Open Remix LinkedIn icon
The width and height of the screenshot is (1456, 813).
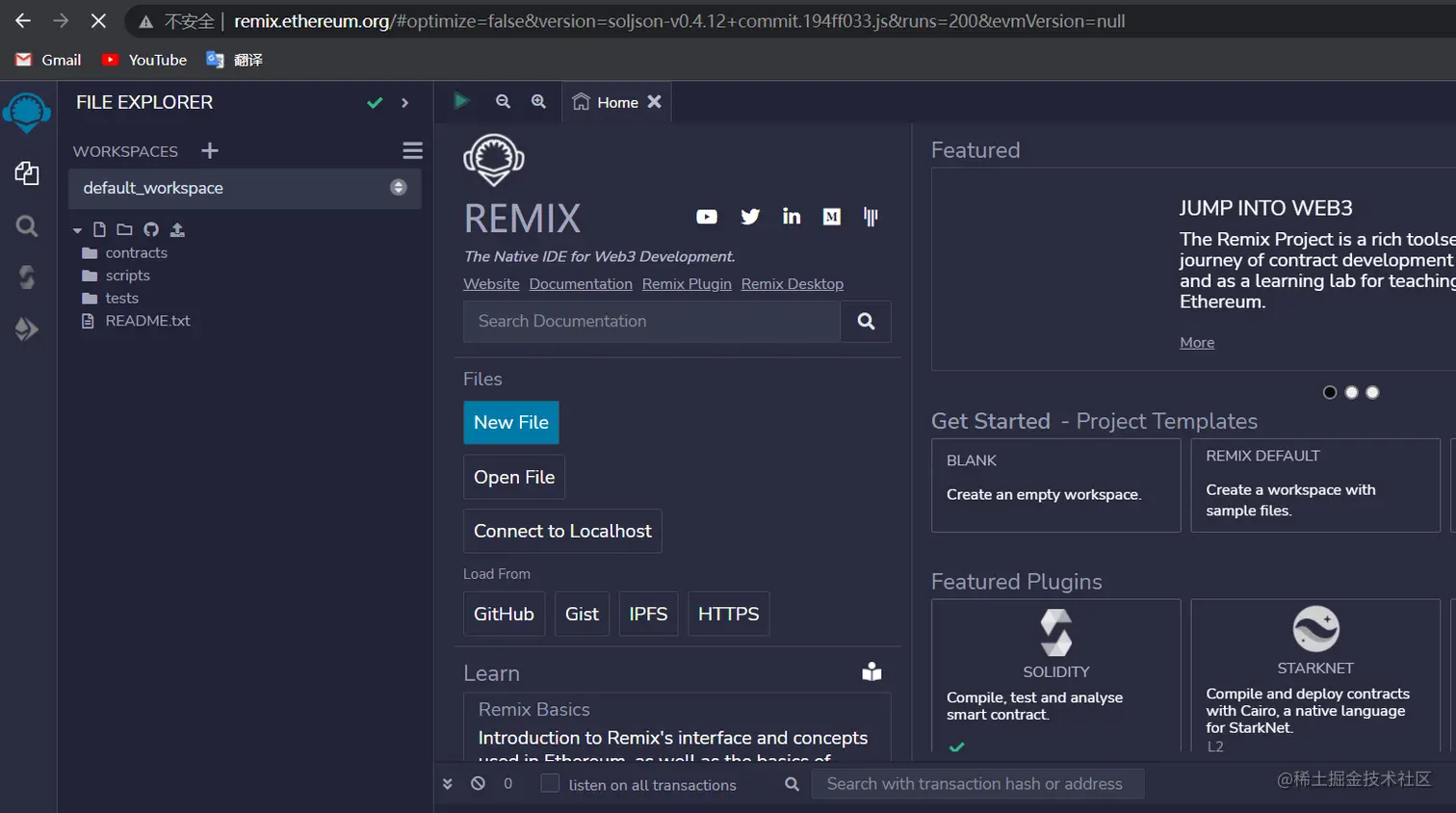pos(792,217)
